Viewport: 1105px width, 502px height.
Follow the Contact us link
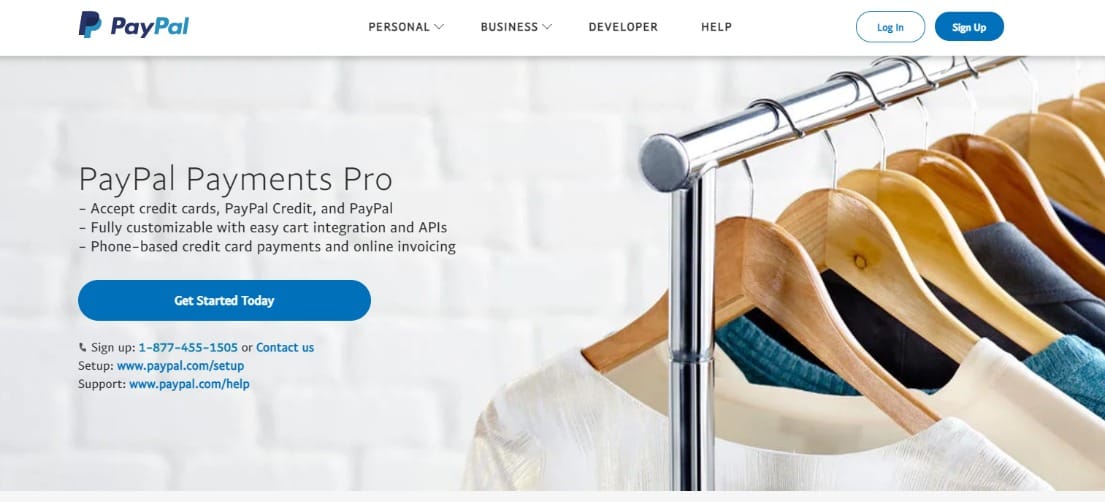285,348
